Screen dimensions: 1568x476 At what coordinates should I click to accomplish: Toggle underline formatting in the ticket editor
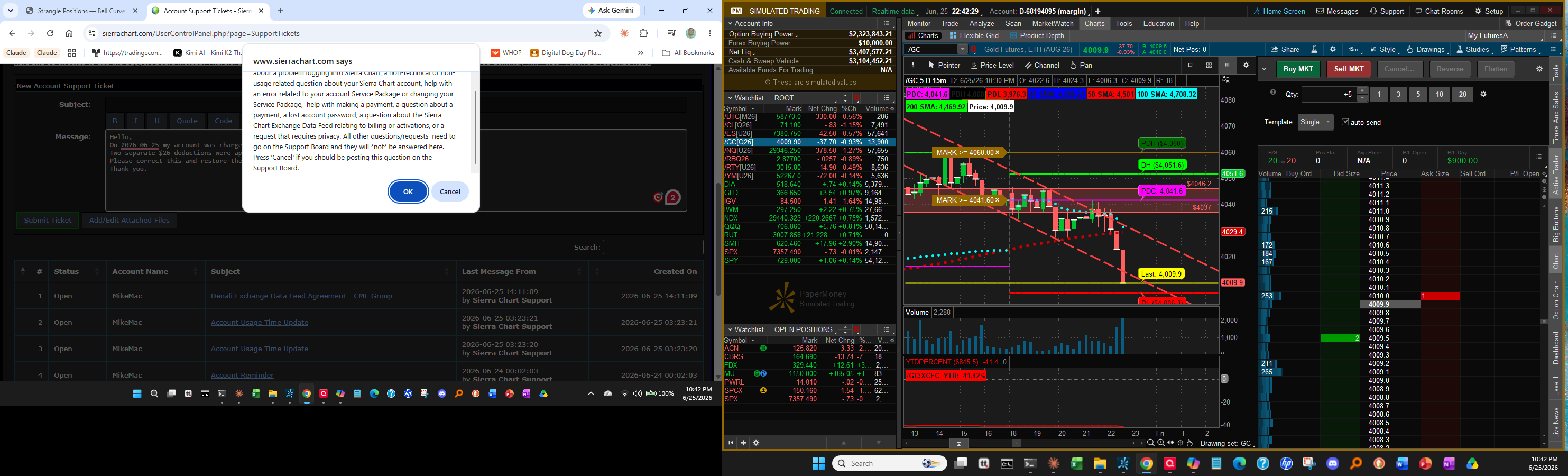157,121
